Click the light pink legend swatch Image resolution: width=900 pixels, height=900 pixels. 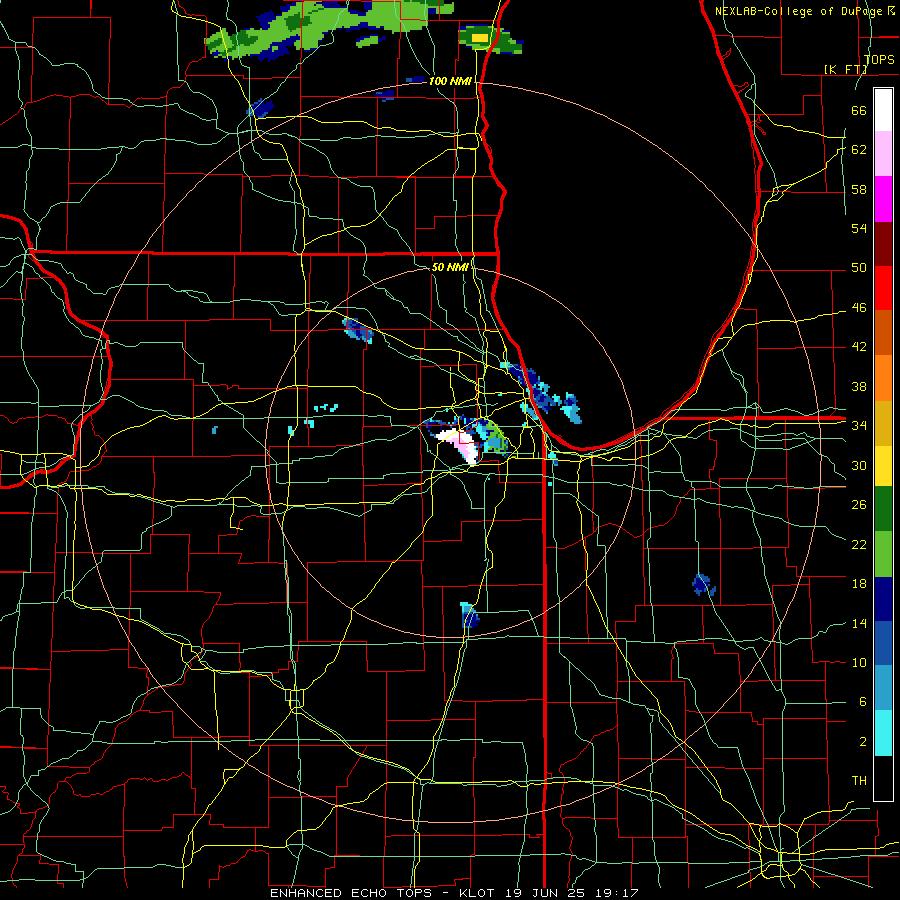[883, 154]
